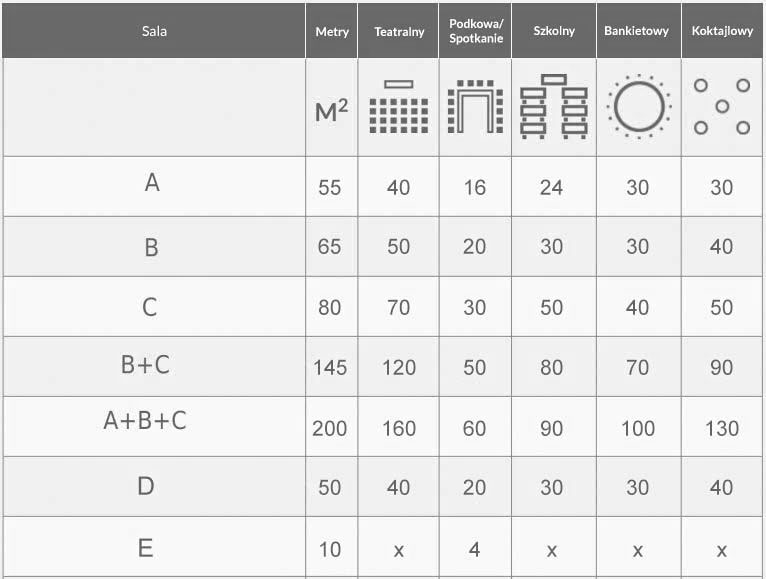Image resolution: width=766 pixels, height=579 pixels.
Task: Select the Sala column header
Action: pyautogui.click(x=154, y=31)
